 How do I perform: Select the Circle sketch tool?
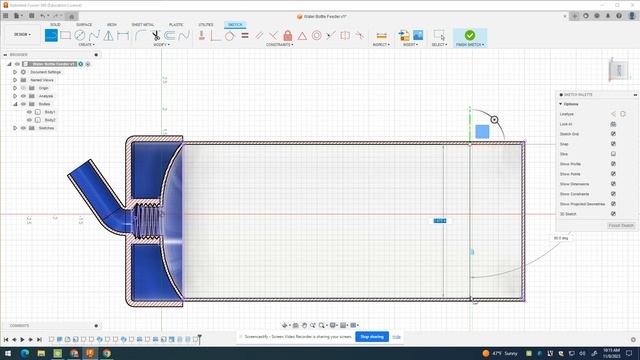tap(80, 36)
